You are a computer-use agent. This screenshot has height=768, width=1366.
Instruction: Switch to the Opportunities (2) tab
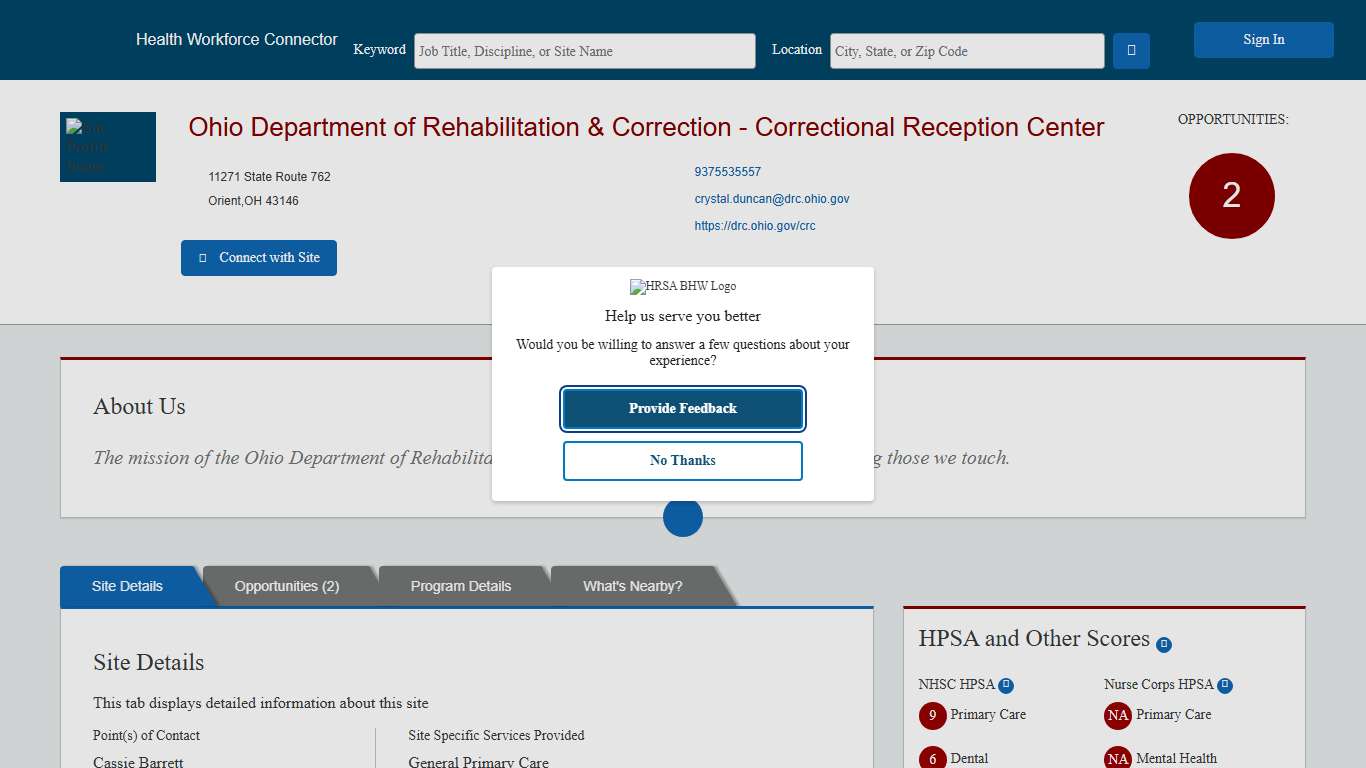pos(286,586)
